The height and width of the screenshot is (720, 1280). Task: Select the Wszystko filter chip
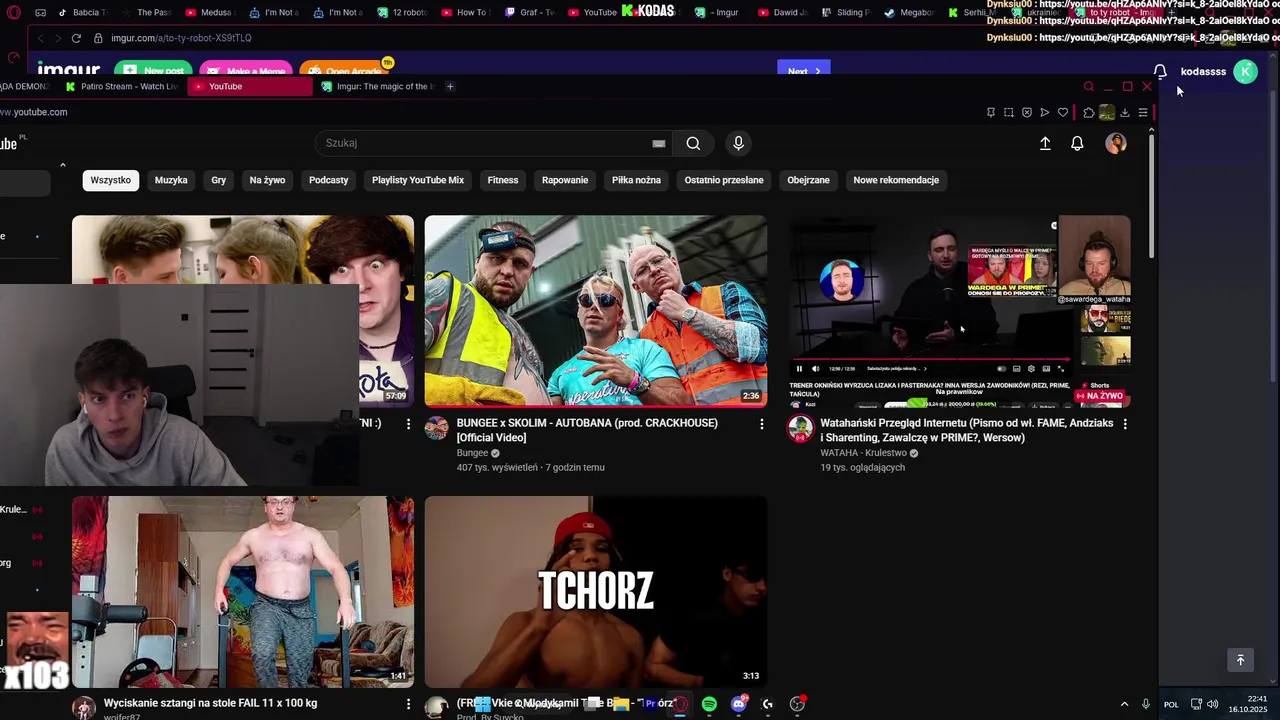(110, 180)
